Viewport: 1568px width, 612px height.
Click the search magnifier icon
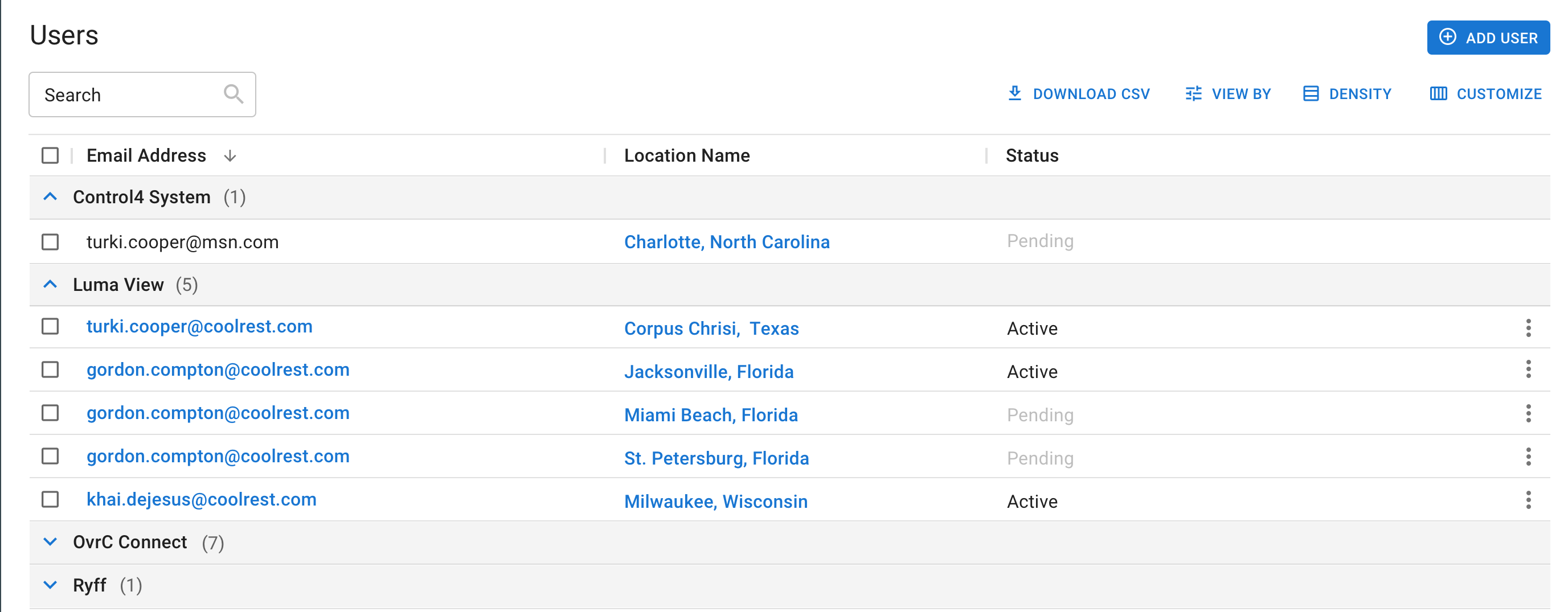click(x=233, y=95)
